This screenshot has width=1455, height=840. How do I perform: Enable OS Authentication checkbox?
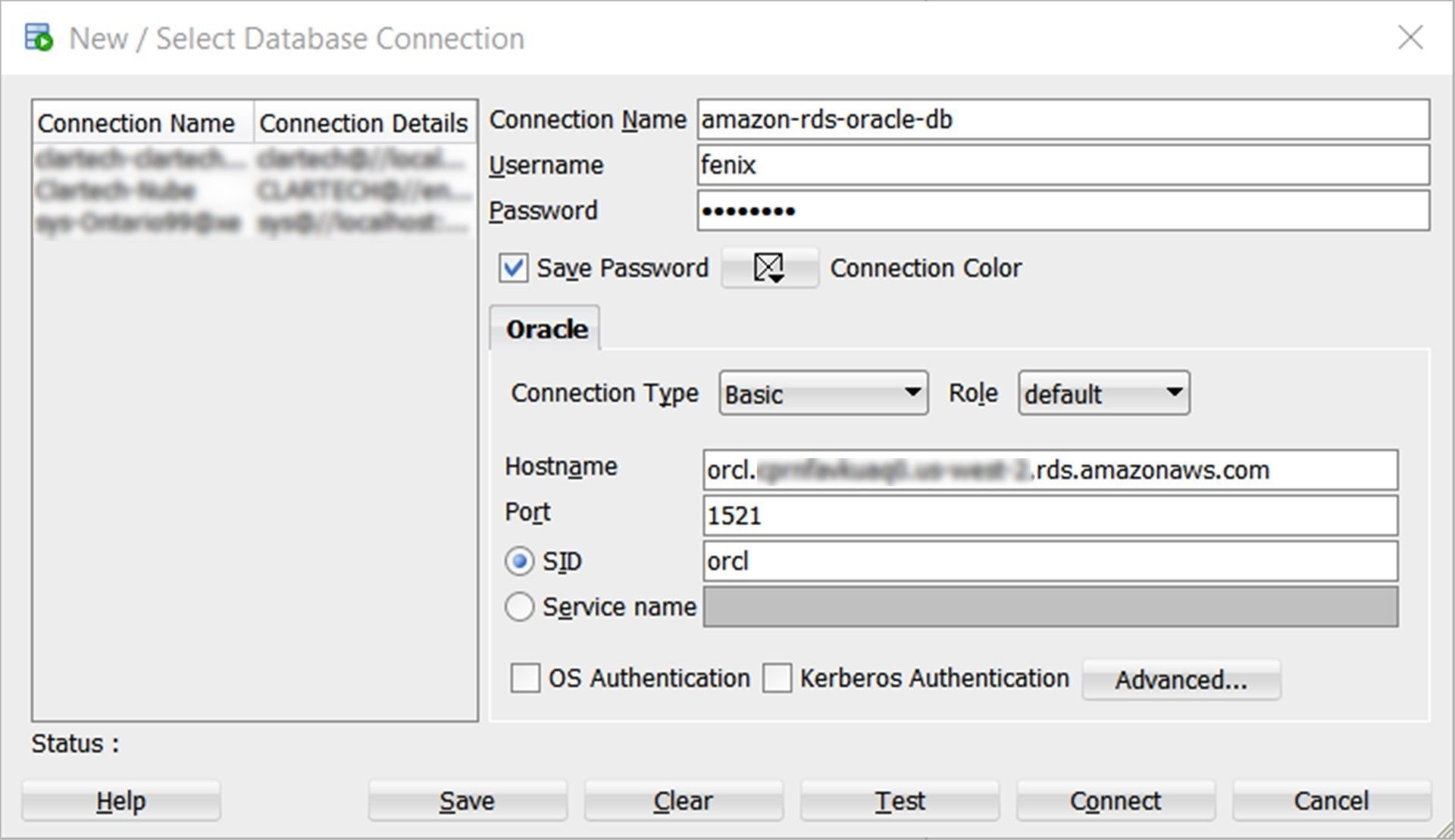pos(525,678)
